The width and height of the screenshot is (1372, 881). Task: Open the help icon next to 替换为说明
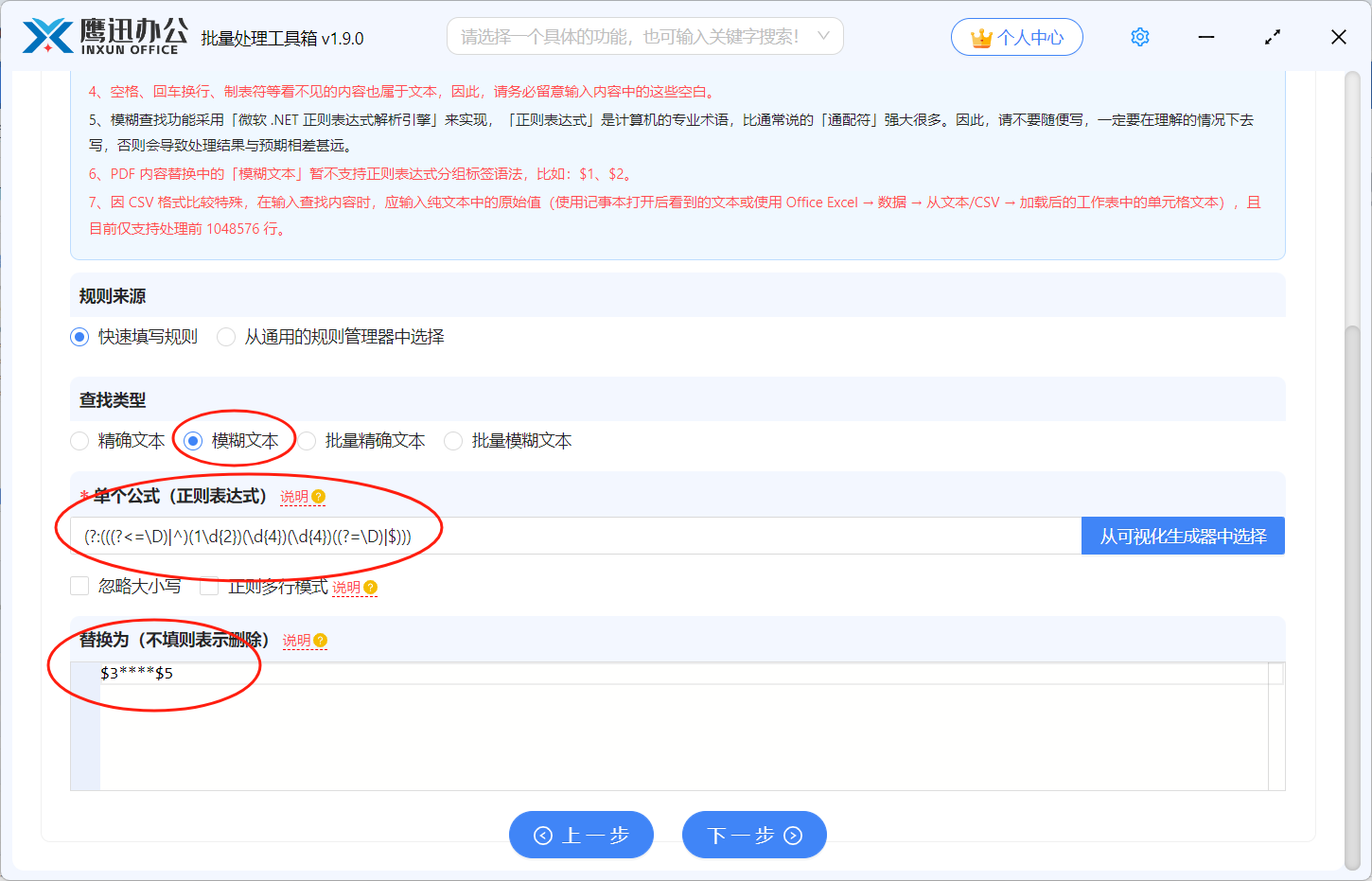point(319,641)
